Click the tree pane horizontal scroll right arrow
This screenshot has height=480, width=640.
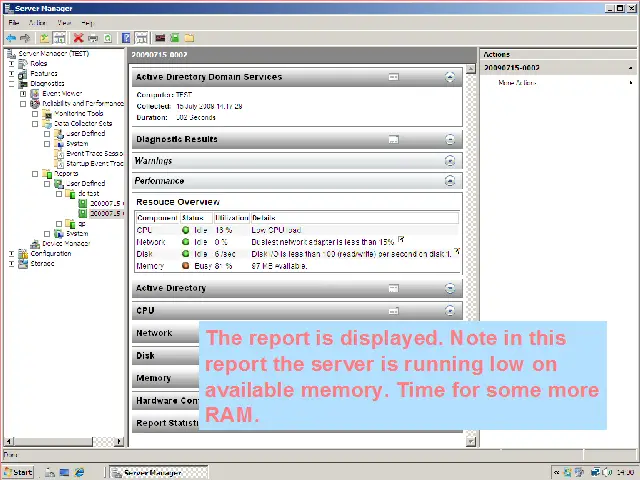pyautogui.click(x=119, y=441)
